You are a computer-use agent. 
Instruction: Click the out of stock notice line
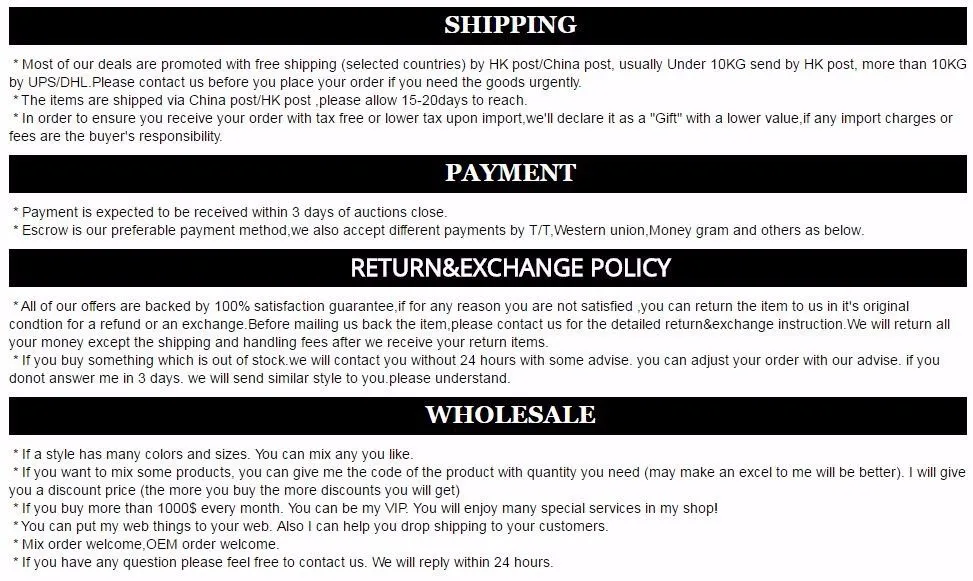(x=476, y=361)
